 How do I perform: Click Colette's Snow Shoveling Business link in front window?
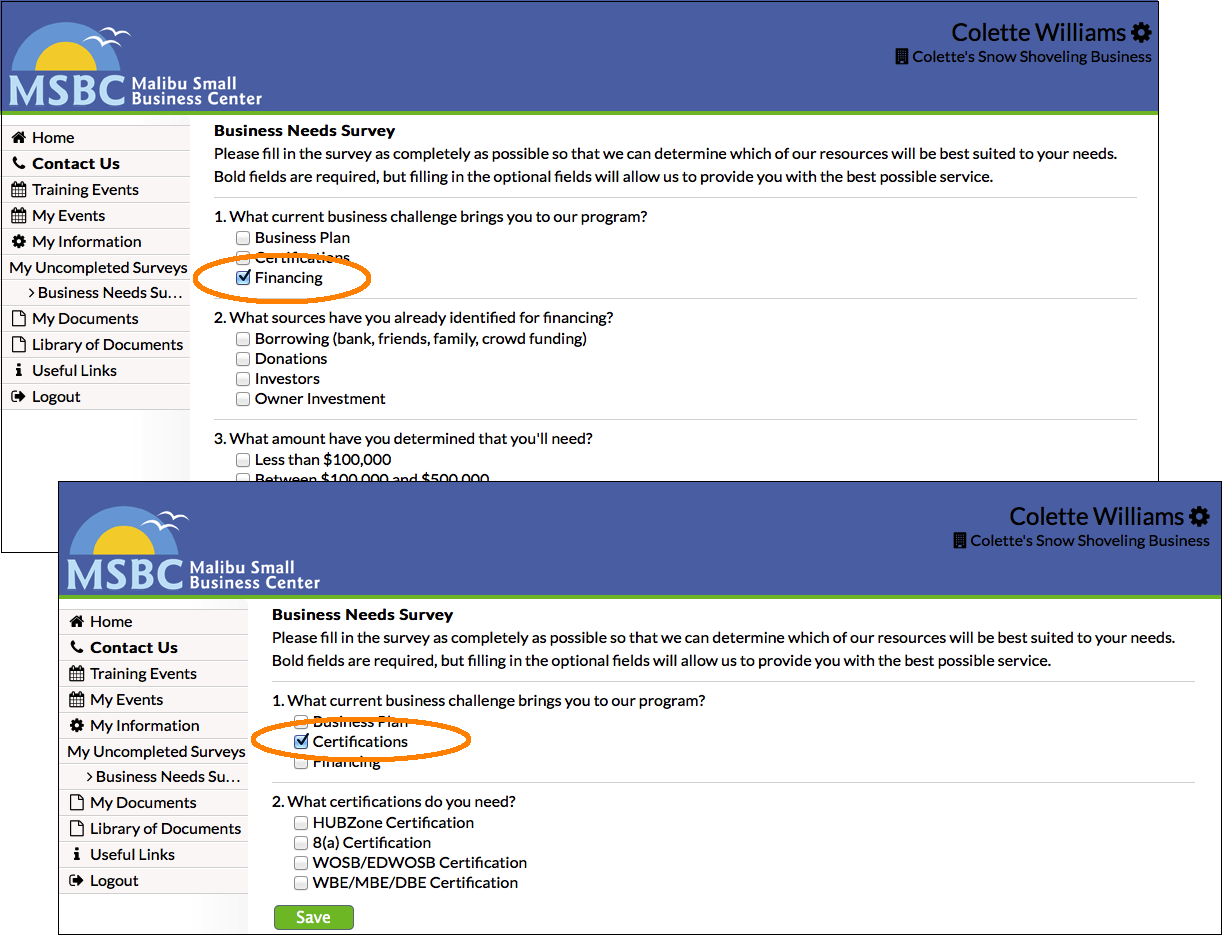pyautogui.click(x=1089, y=541)
